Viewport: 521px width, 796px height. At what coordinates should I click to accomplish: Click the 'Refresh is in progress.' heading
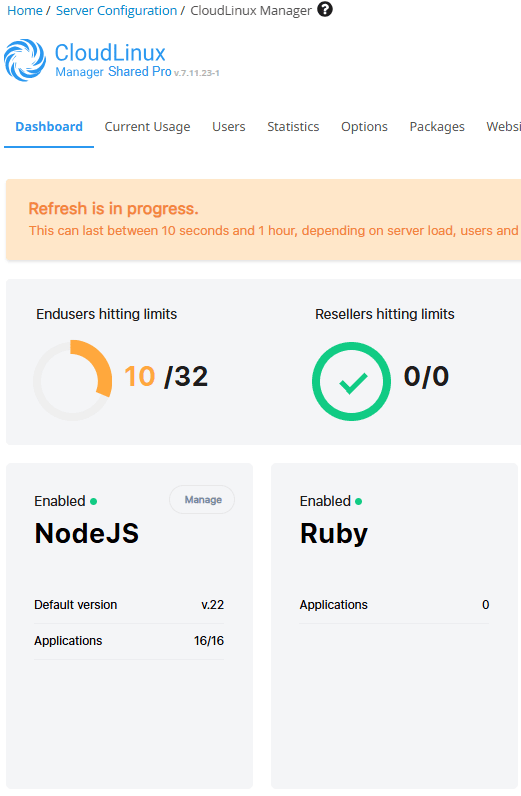[x=113, y=209]
